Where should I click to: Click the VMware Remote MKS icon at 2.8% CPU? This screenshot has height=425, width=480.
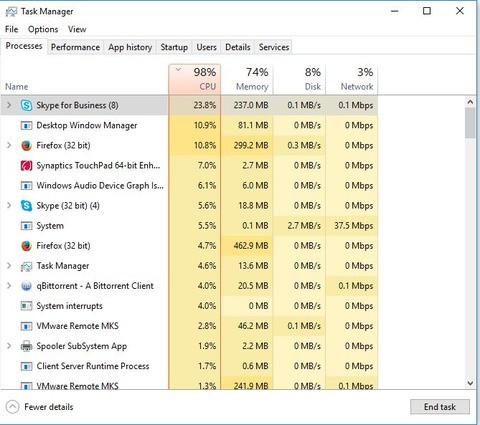point(26,326)
